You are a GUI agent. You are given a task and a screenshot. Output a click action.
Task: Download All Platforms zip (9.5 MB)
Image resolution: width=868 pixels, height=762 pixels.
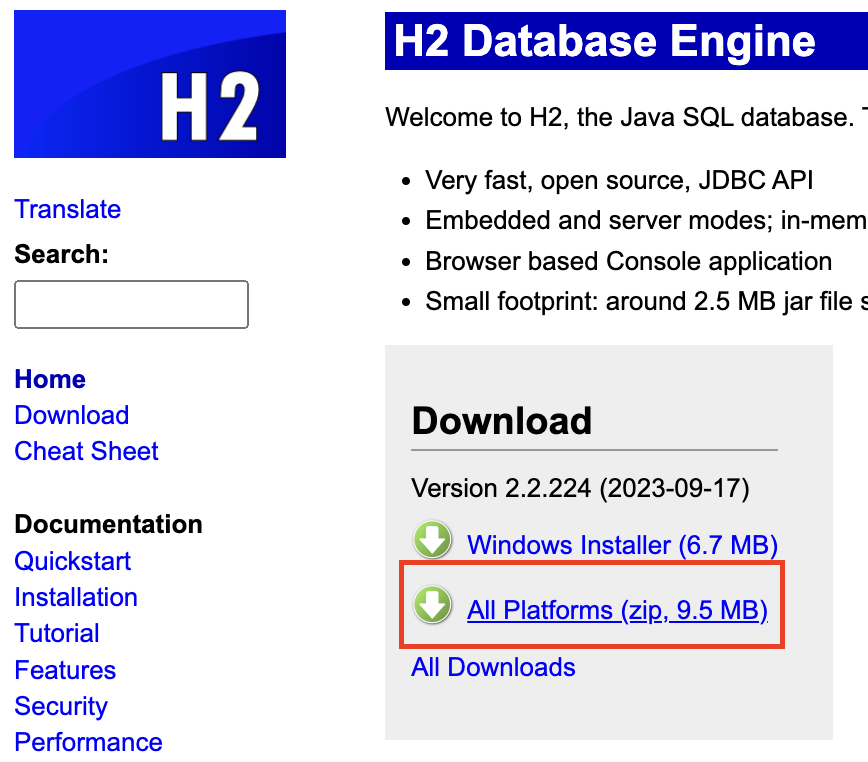(617, 610)
